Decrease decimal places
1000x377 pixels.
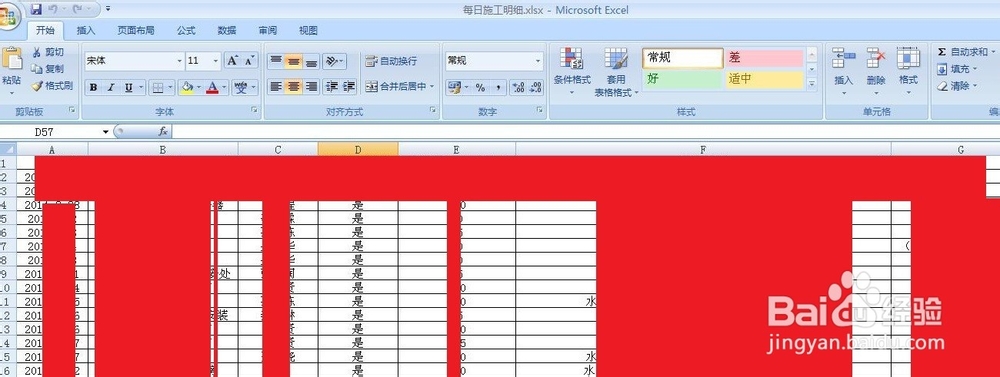(x=536, y=87)
